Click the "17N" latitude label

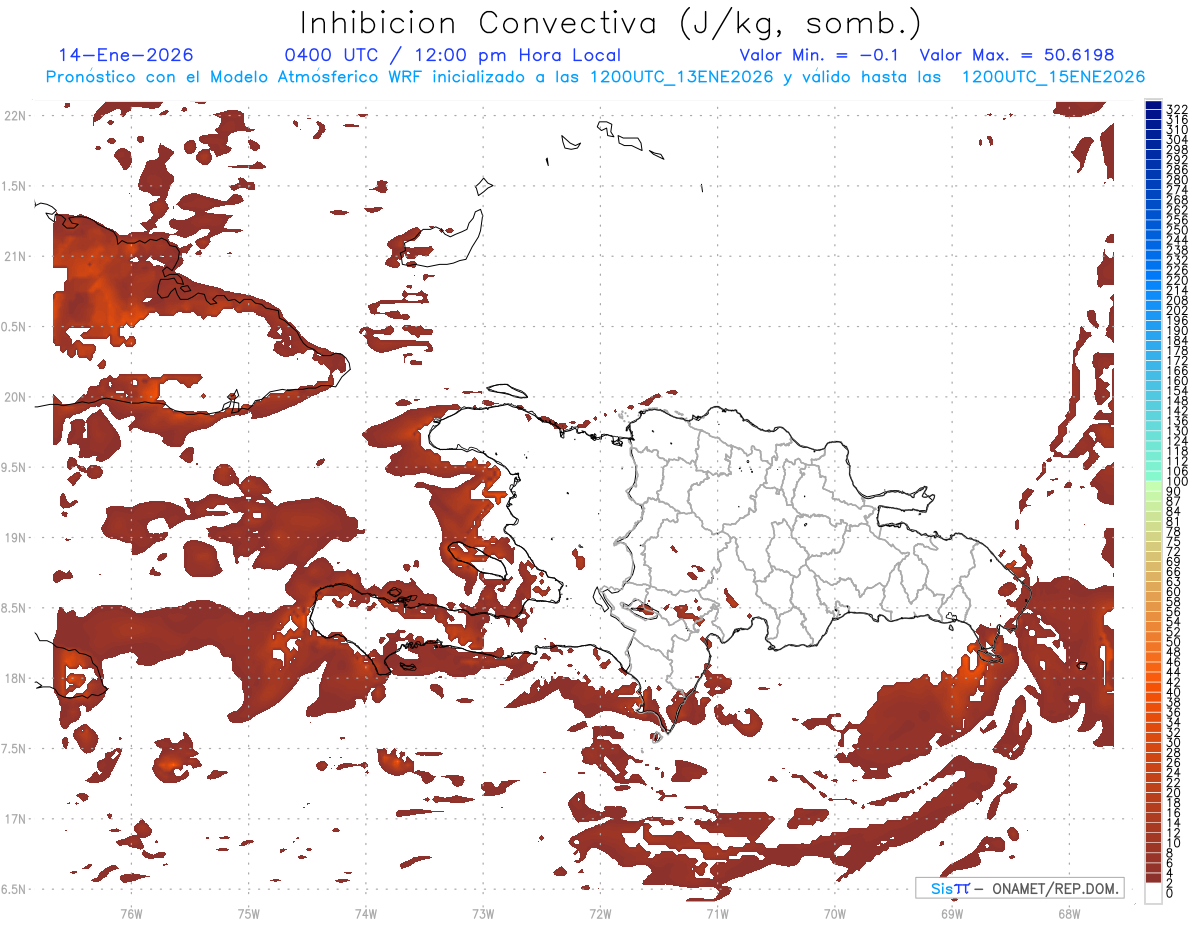point(14,819)
